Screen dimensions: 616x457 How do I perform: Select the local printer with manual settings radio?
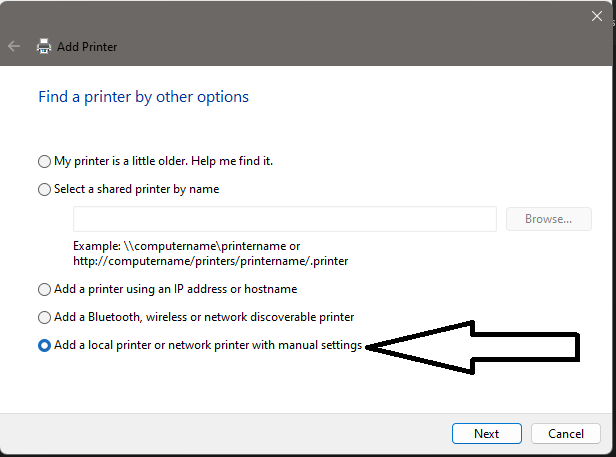click(44, 345)
